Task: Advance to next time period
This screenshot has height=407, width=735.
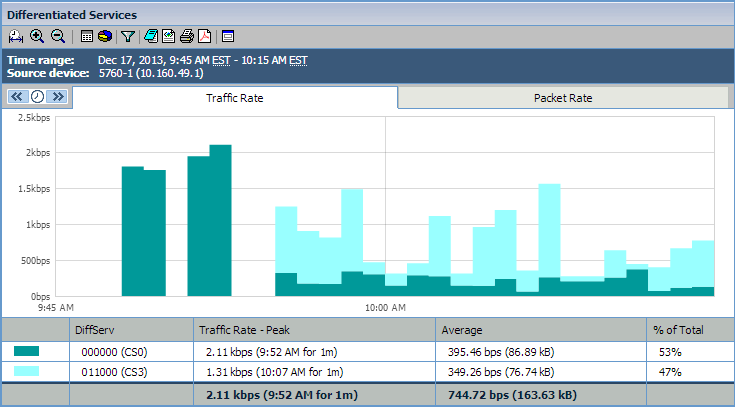Action: tap(57, 97)
